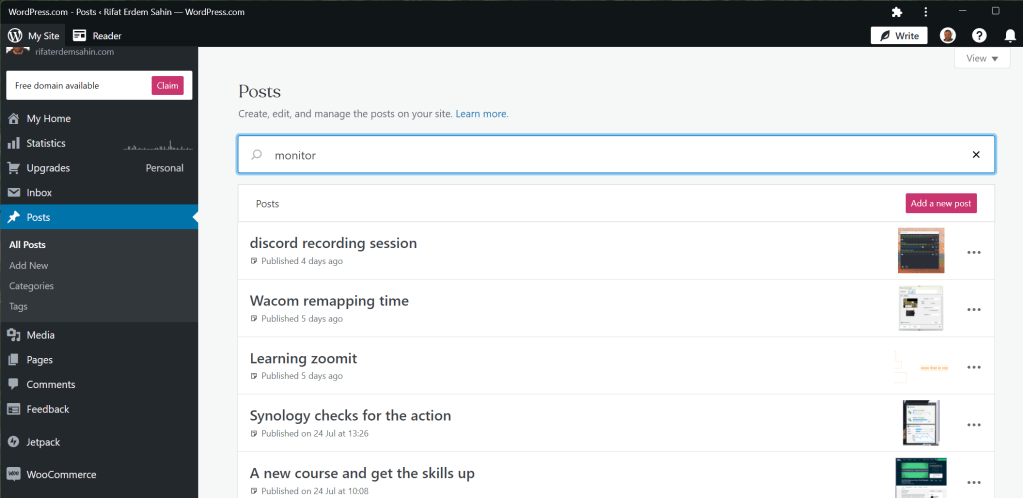Open the notifications bell
This screenshot has width=1023, height=498.
point(1010,36)
